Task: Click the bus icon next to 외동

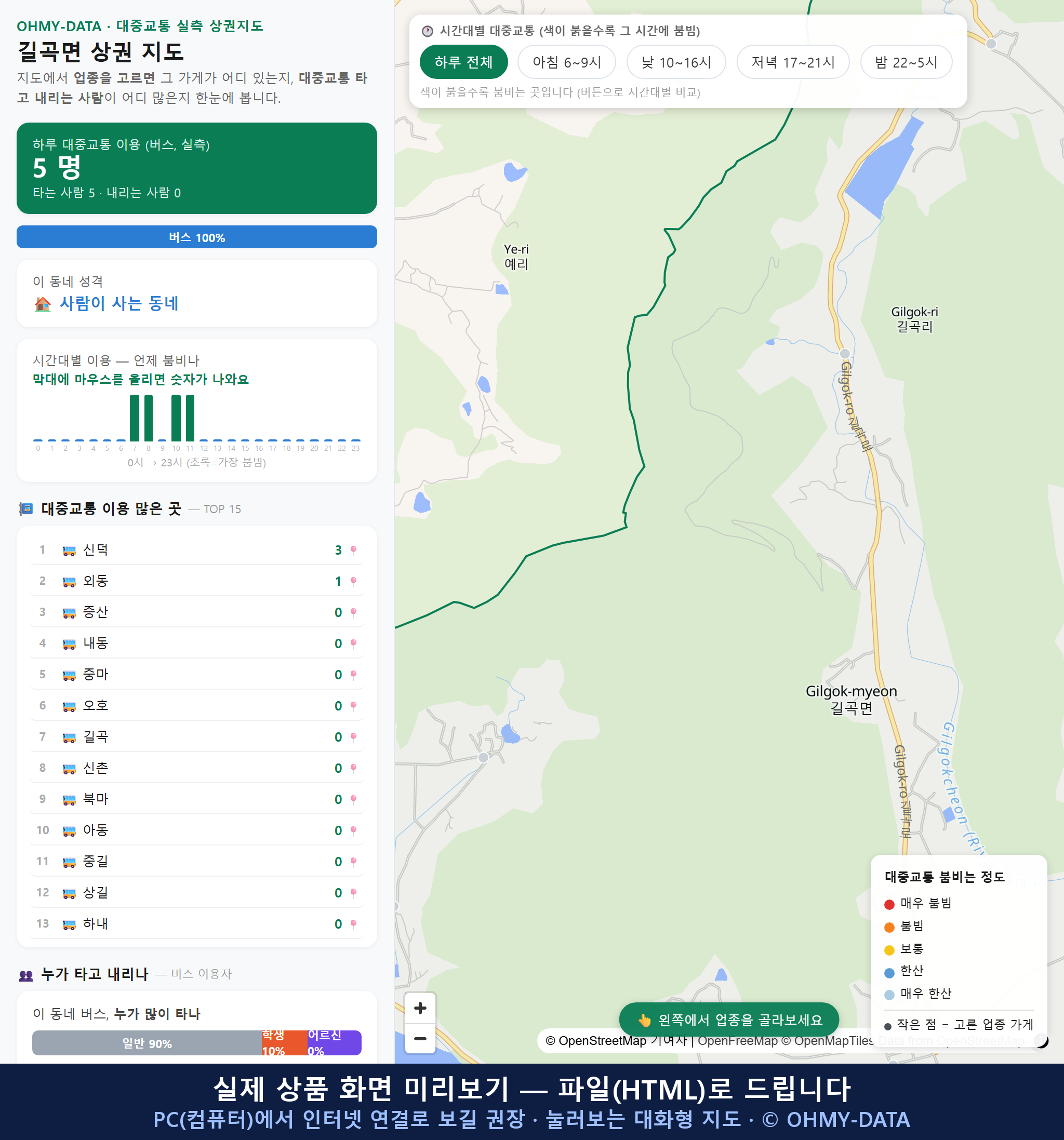Action: point(69,582)
